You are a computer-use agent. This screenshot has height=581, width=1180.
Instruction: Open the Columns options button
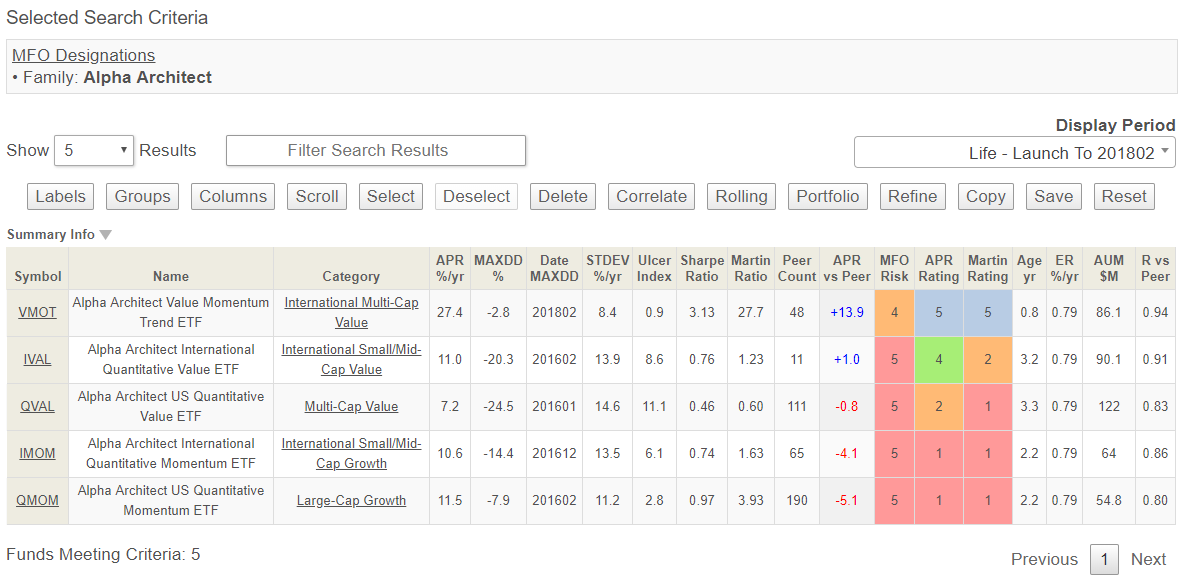click(x=233, y=196)
